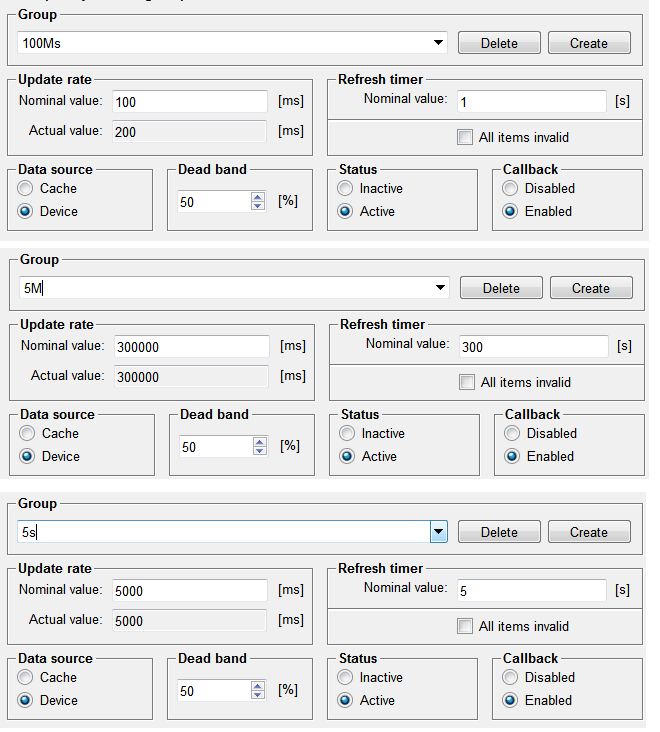Delete the 100Ms group
Screen dimensions: 660x732
tap(499, 43)
